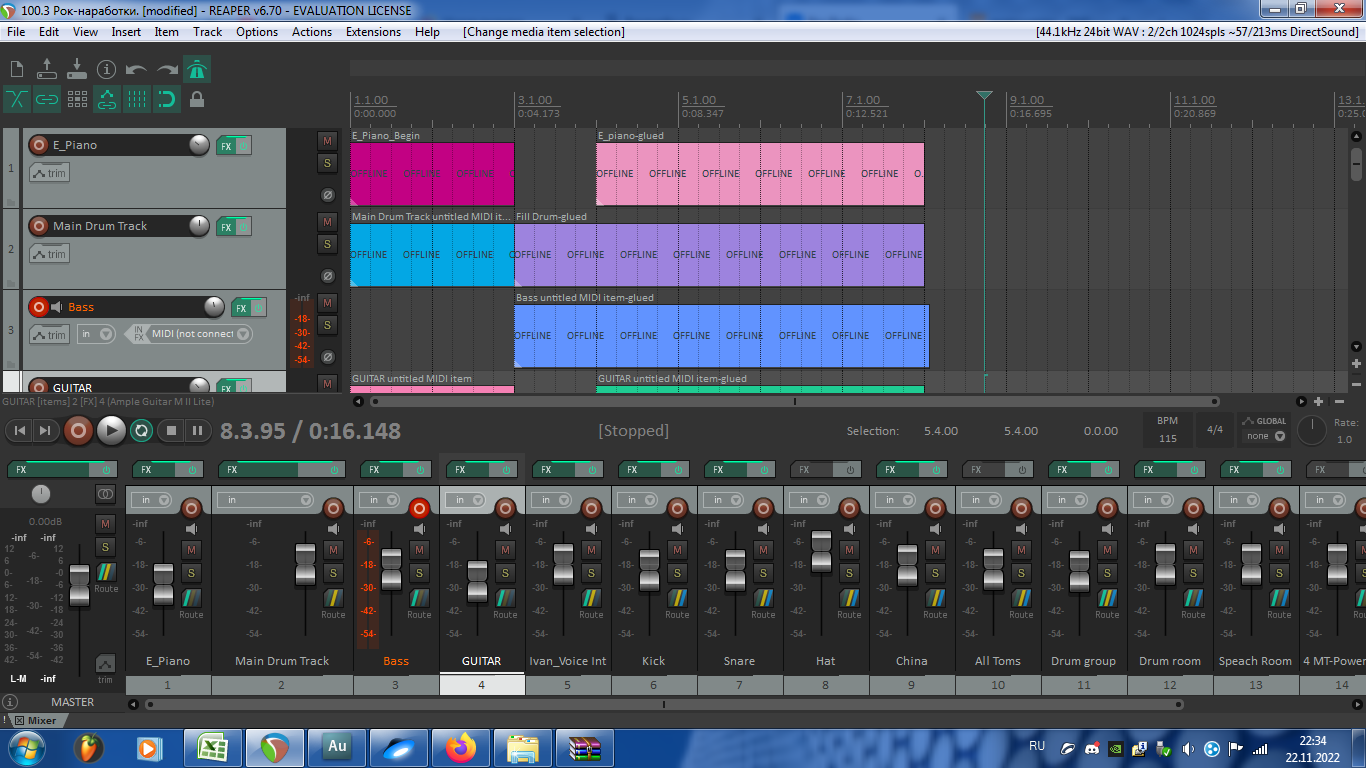Open the File menu
1366x768 pixels.
16,32
